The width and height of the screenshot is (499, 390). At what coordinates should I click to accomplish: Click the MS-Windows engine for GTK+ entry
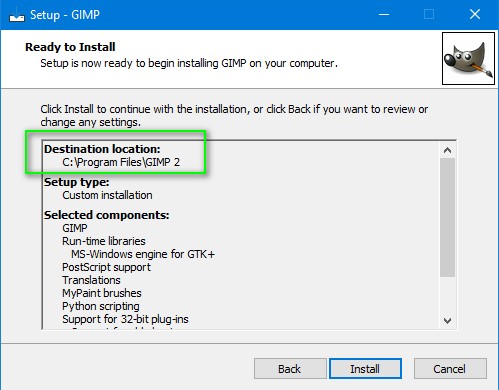pos(143,254)
